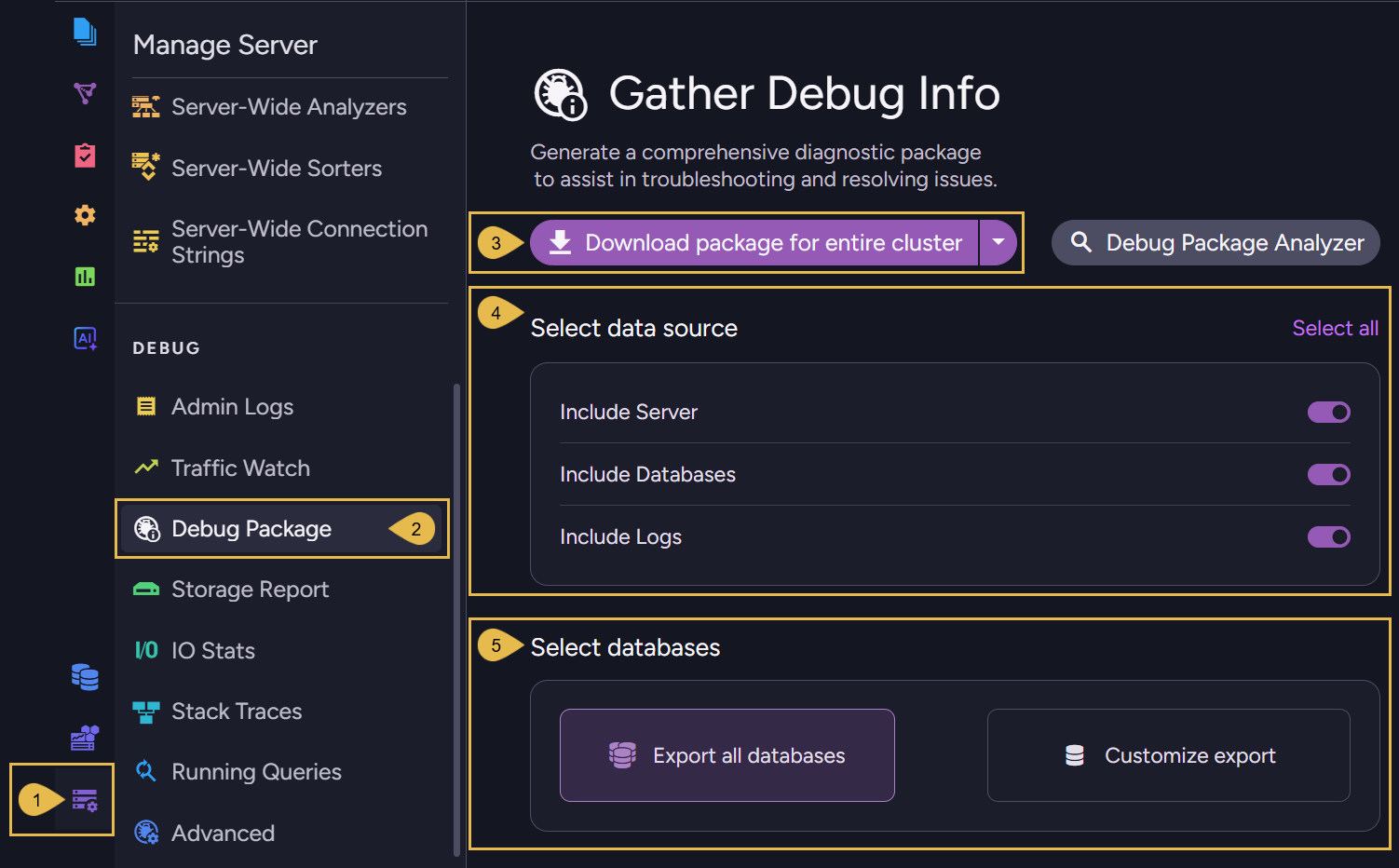Viewport: 1399px width, 868px height.
Task: Click the Storage Report drive icon
Action: (146, 590)
